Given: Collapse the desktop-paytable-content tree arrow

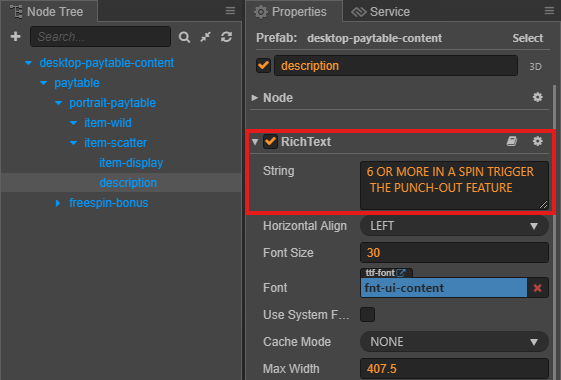Looking at the screenshot, I should 29,63.
